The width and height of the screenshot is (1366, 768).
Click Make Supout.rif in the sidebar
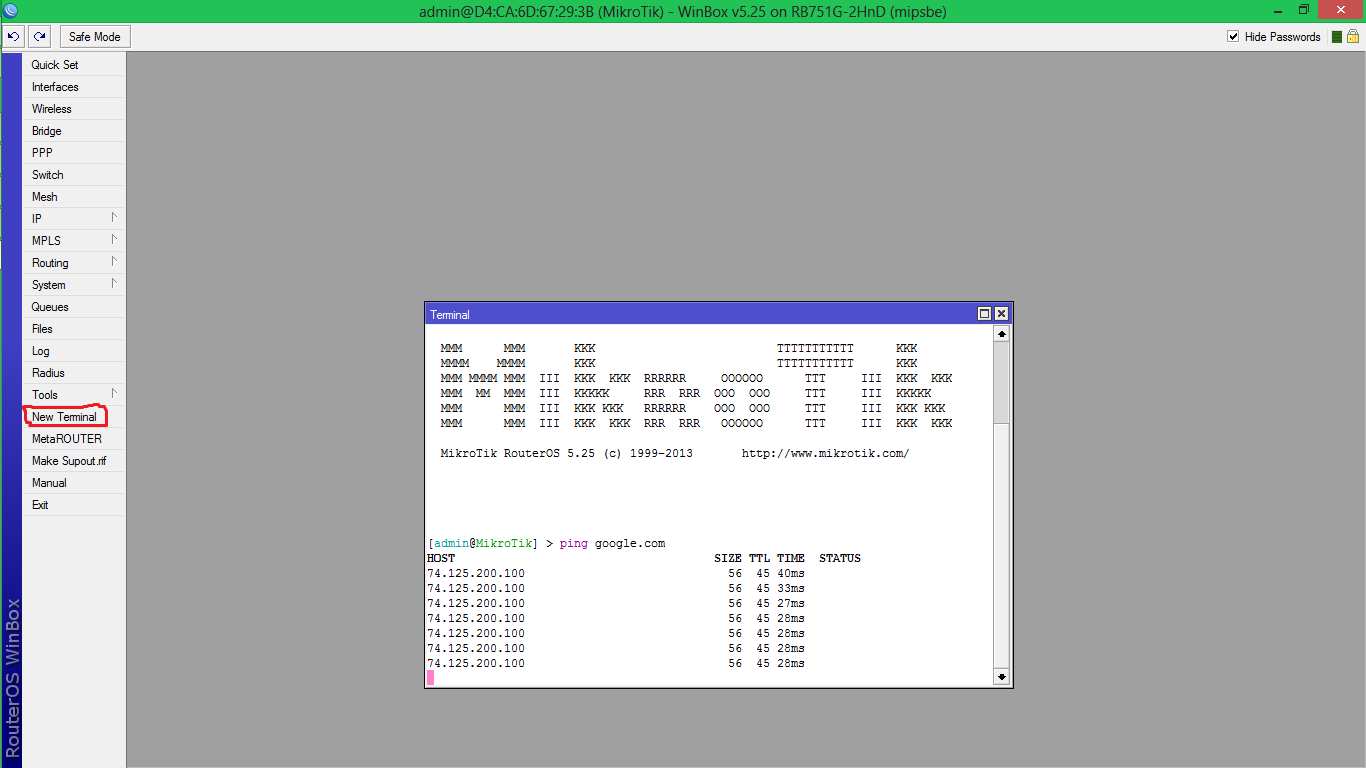click(x=69, y=460)
